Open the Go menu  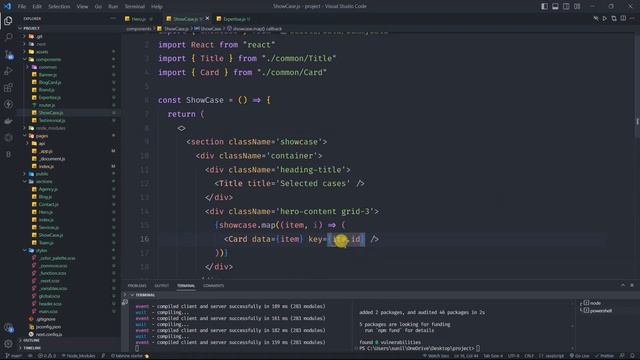98,7
